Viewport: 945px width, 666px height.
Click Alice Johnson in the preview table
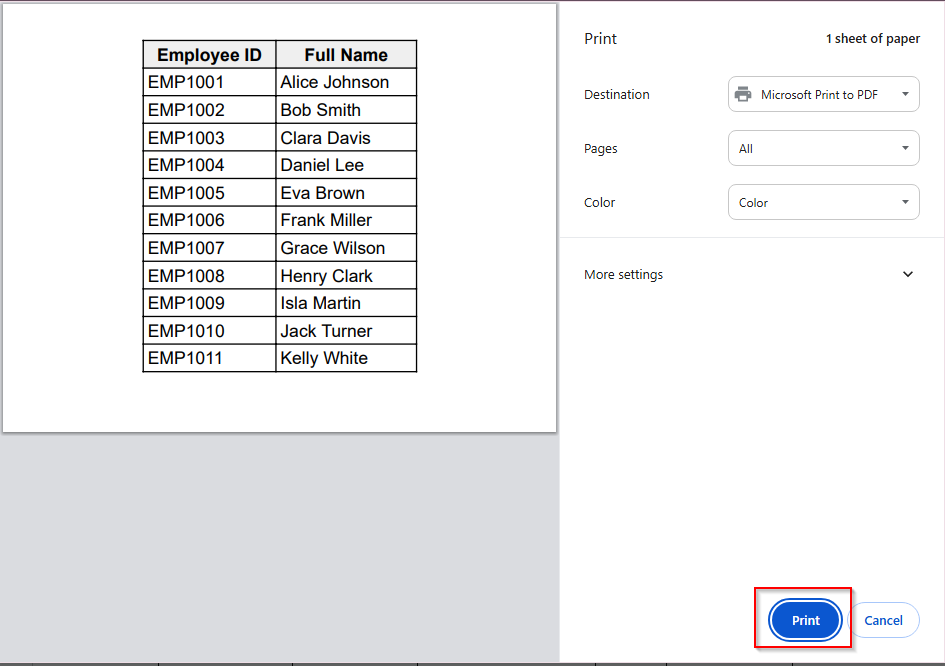pos(334,82)
